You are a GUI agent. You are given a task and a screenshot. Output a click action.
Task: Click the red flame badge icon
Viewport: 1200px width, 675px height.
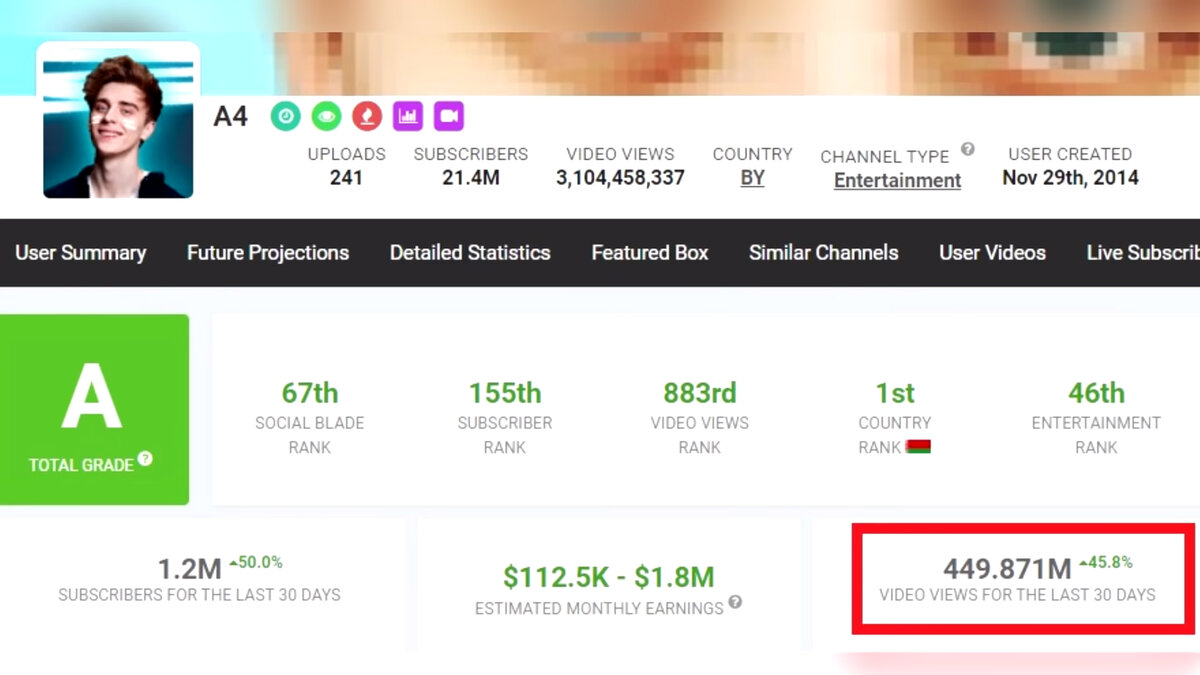[x=367, y=116]
